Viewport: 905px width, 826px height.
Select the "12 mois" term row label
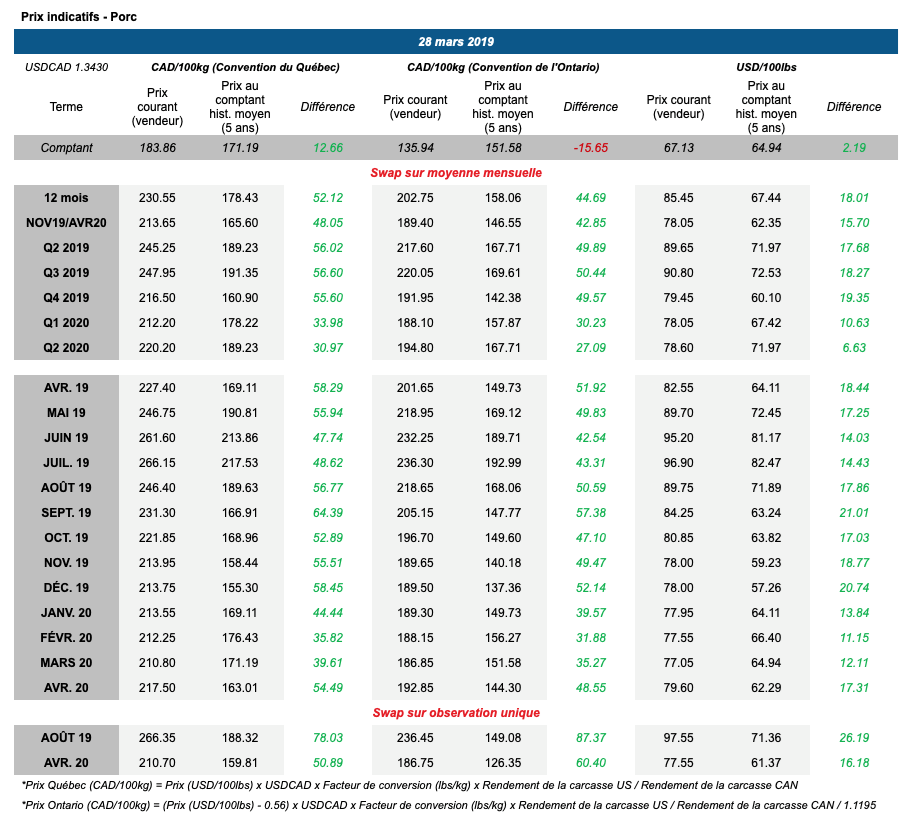(66, 198)
